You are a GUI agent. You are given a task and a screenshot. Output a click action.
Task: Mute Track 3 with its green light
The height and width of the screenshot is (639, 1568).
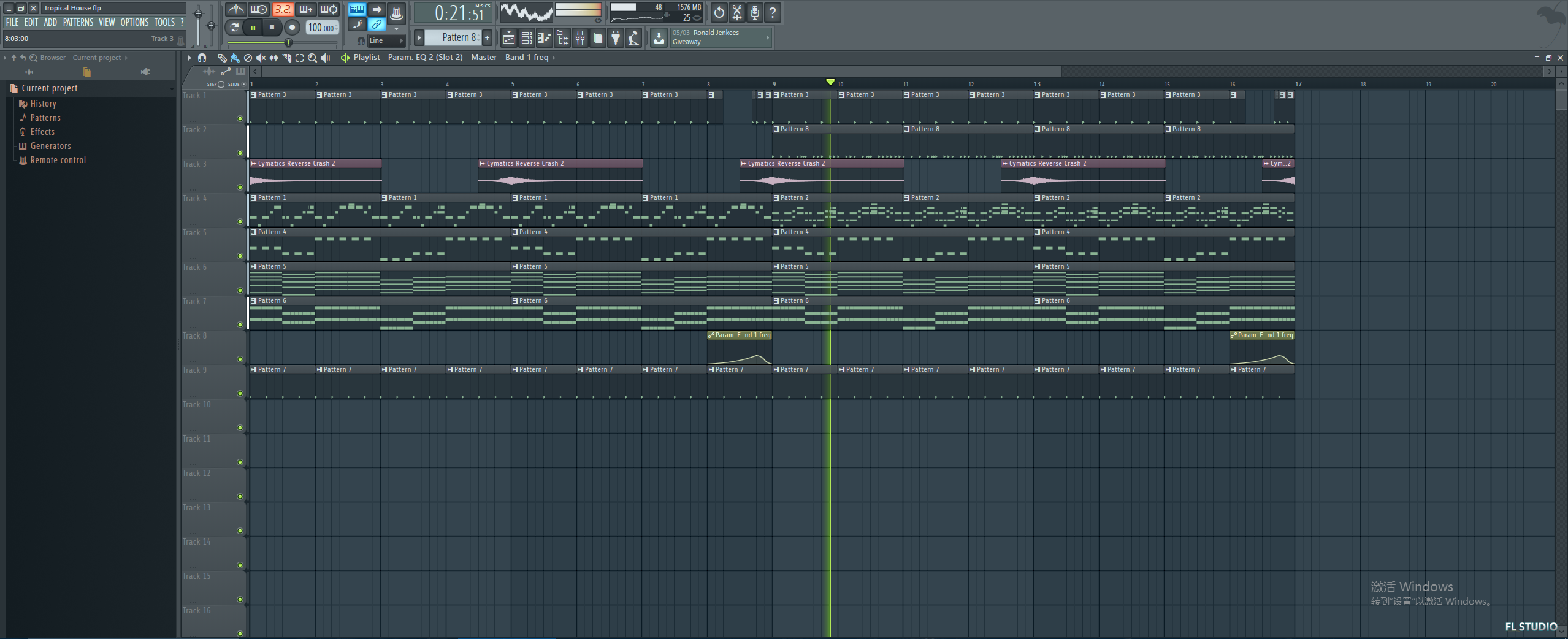(240, 188)
